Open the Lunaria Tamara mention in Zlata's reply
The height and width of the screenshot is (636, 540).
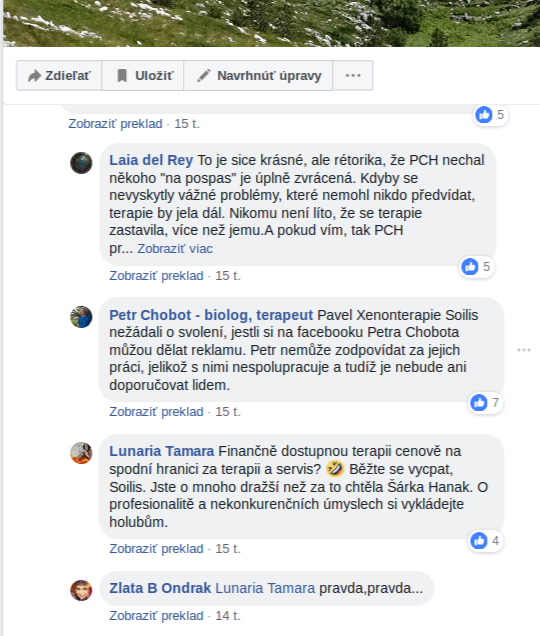(x=265, y=588)
